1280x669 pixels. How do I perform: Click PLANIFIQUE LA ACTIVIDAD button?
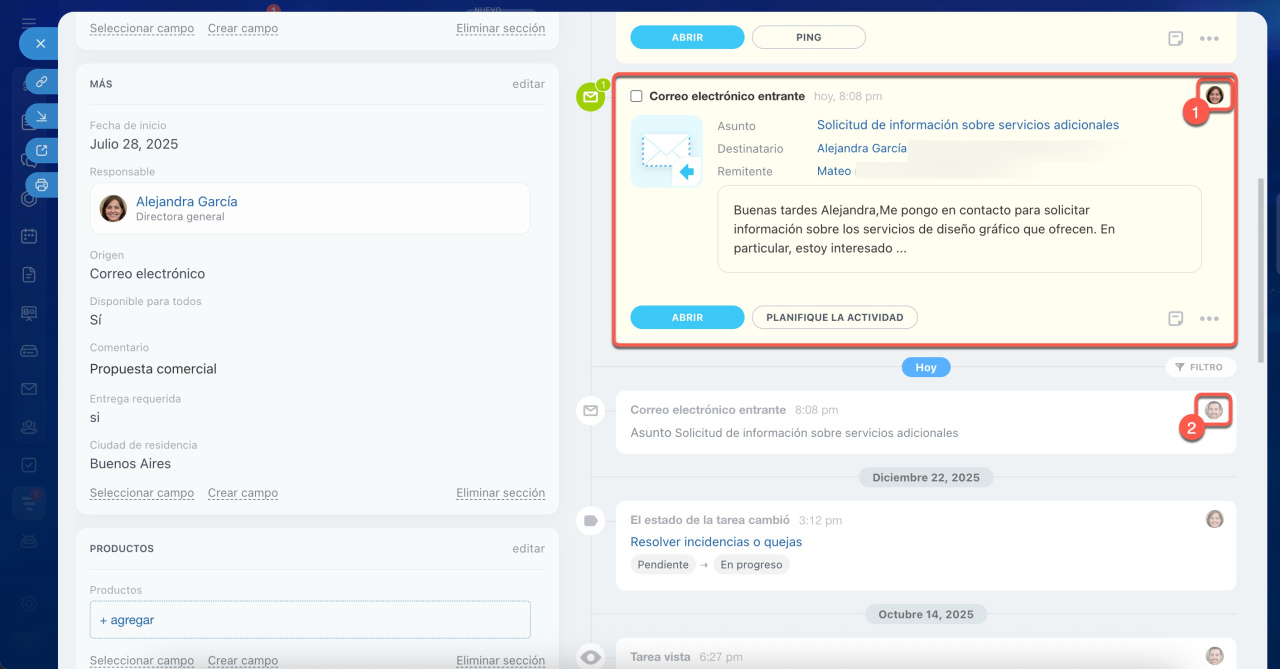tap(834, 317)
